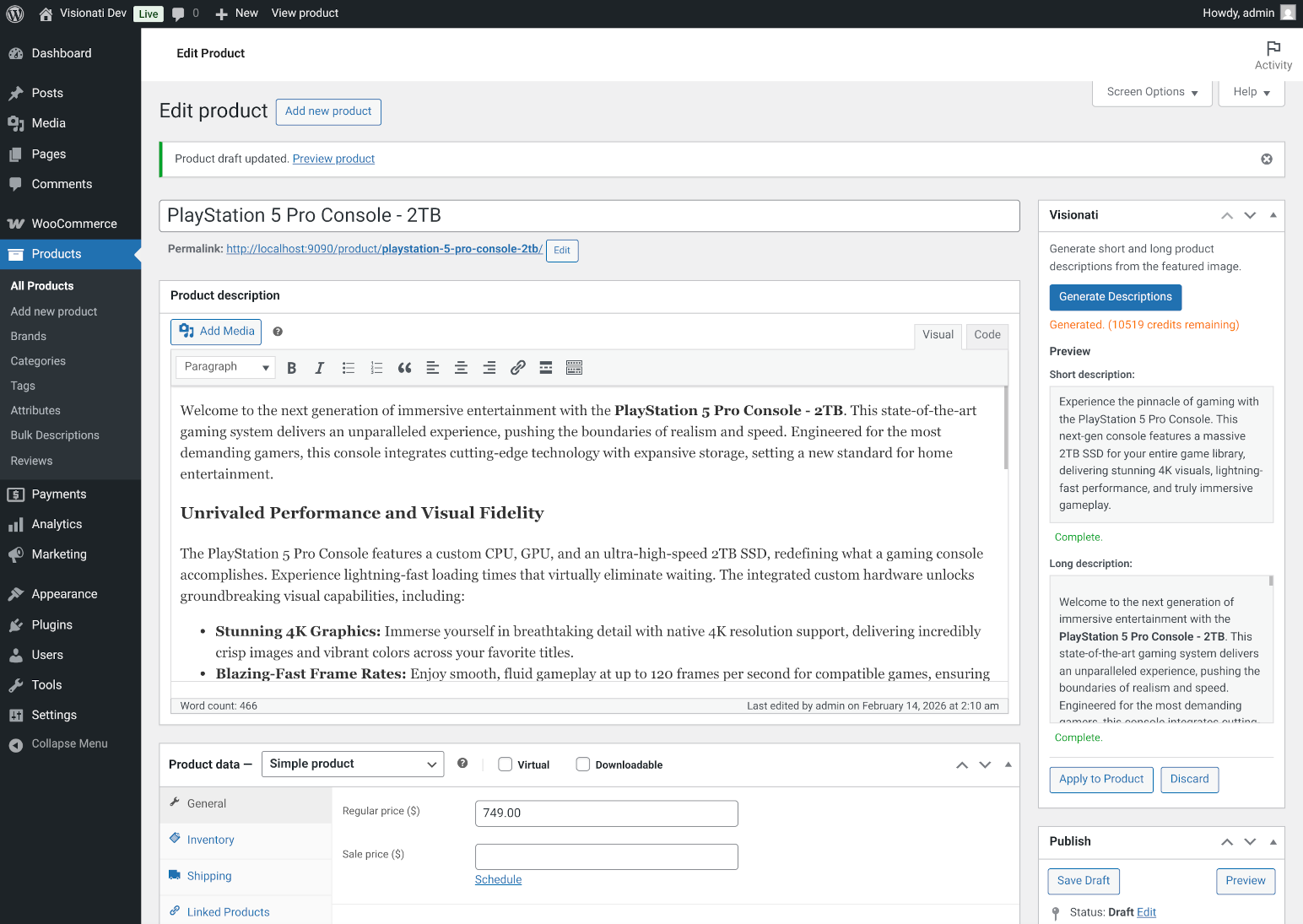Enable the Downloadable product checkbox
Image resolution: width=1303 pixels, height=924 pixels.
click(582, 764)
